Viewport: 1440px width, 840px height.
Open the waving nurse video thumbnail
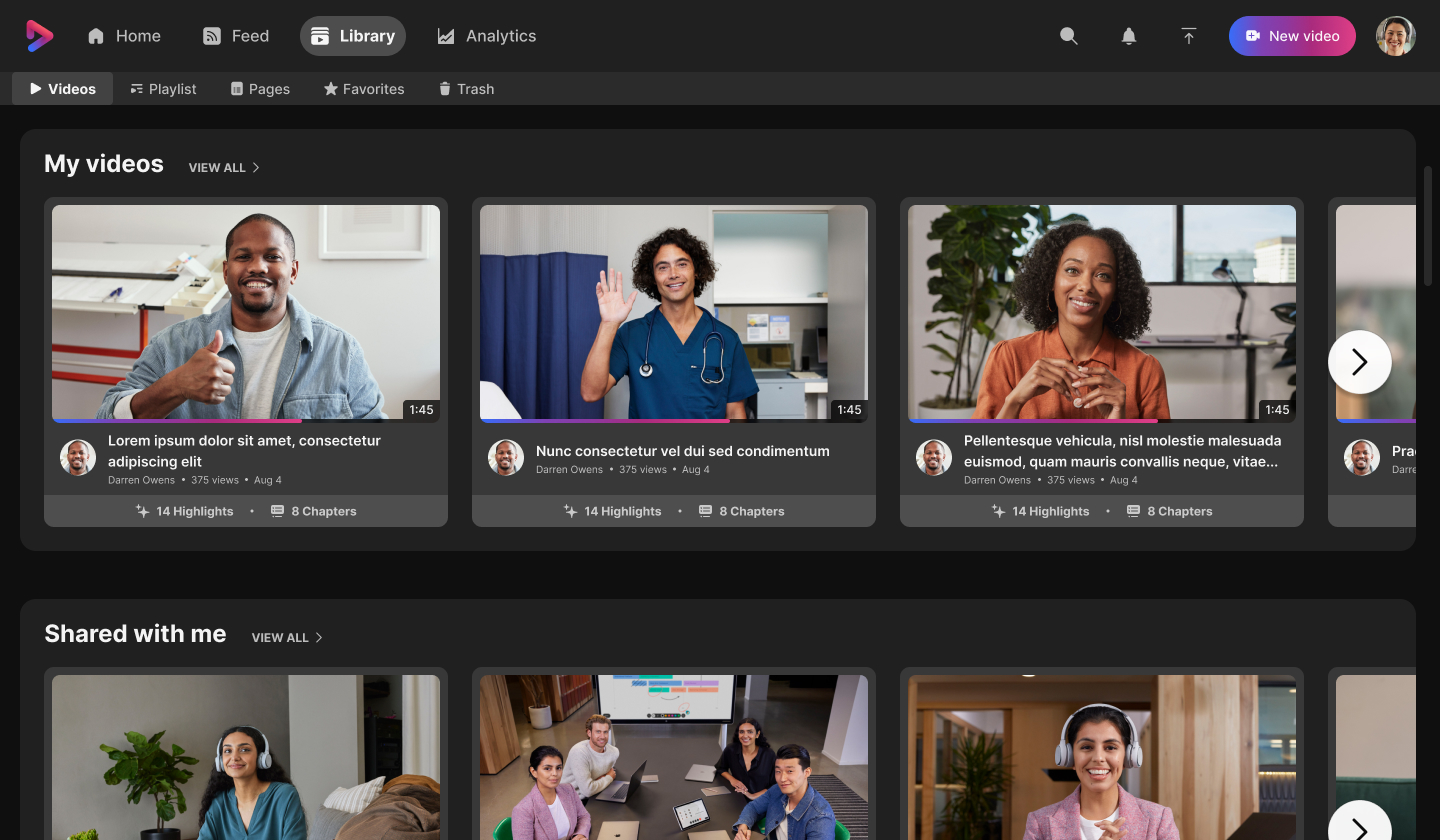(674, 312)
